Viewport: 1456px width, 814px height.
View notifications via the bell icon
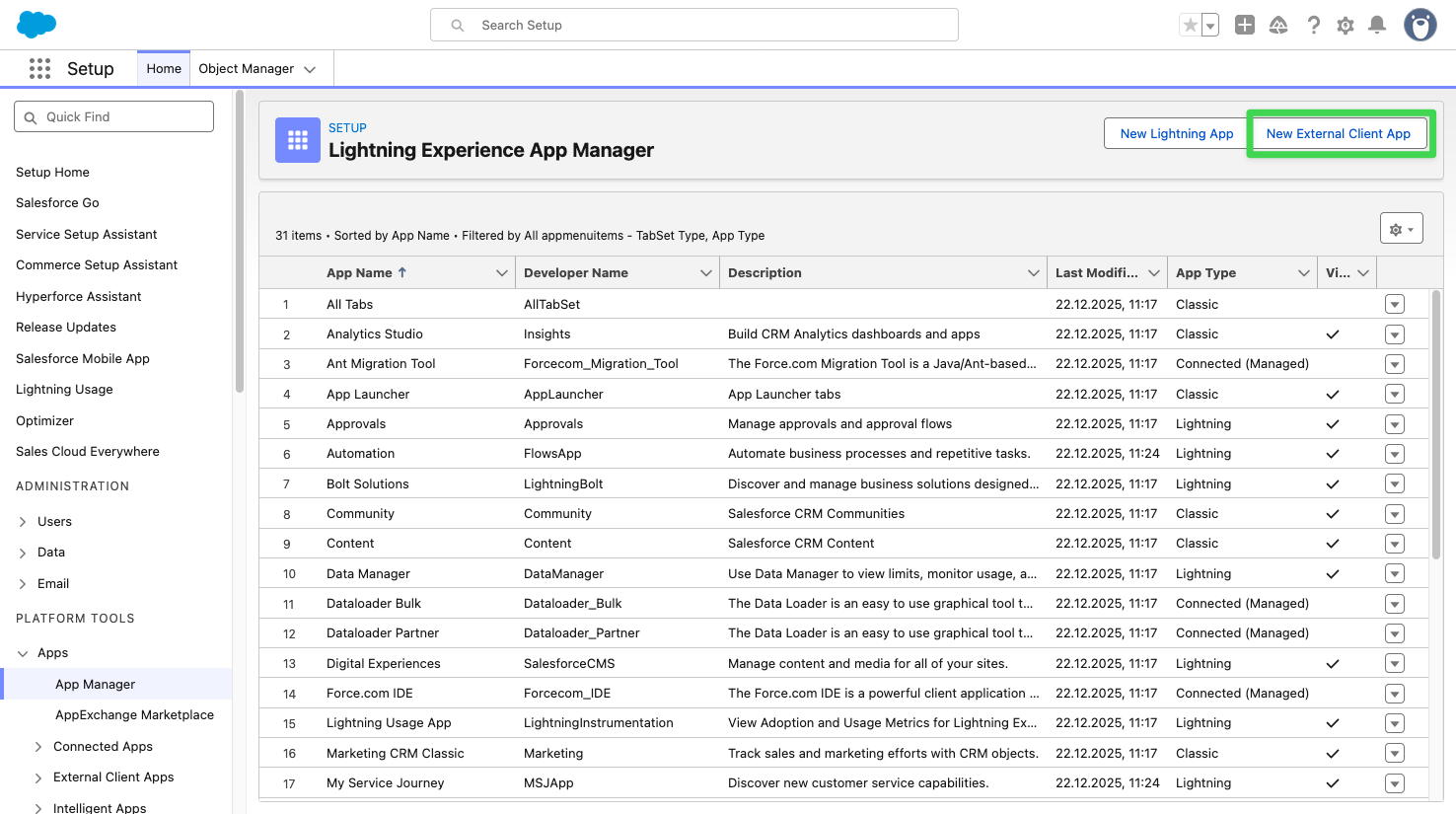tap(1377, 25)
